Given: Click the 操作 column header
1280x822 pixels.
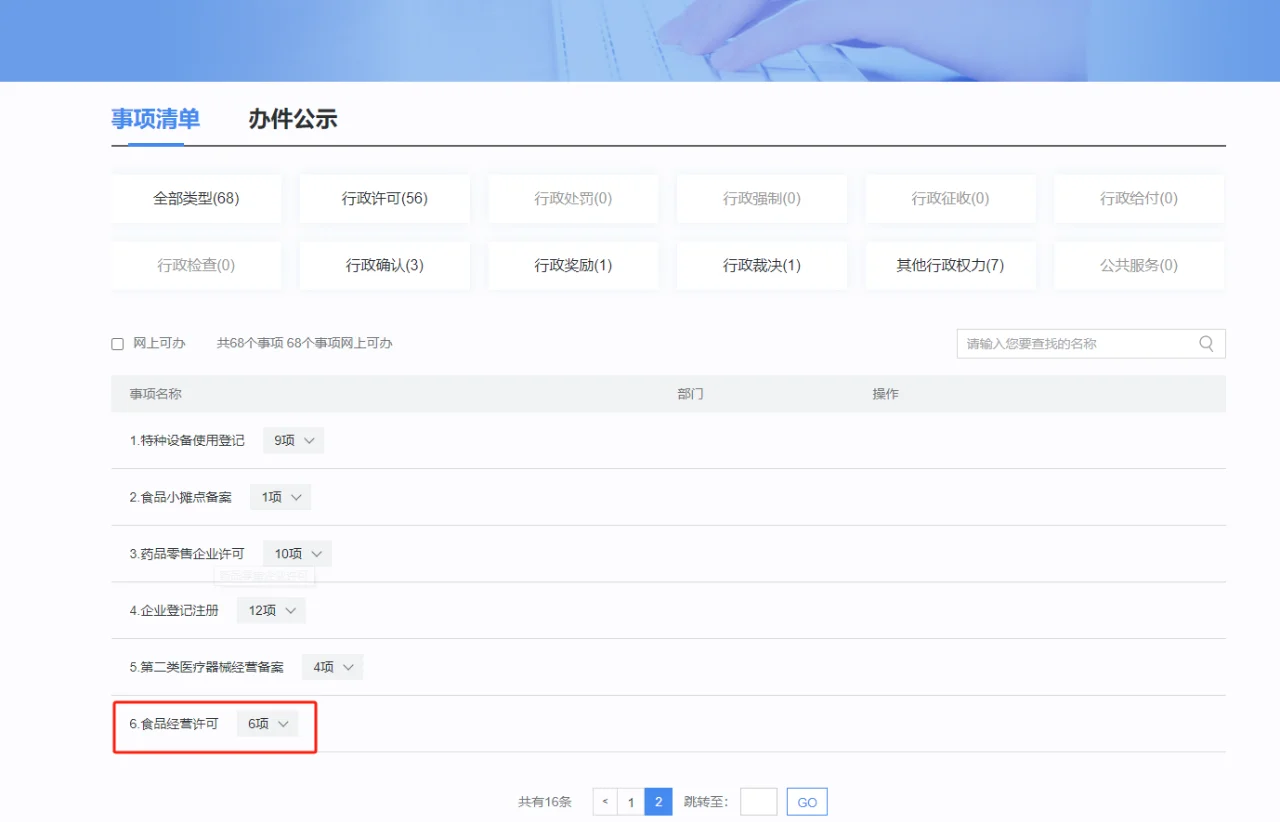Looking at the screenshot, I should 885,394.
